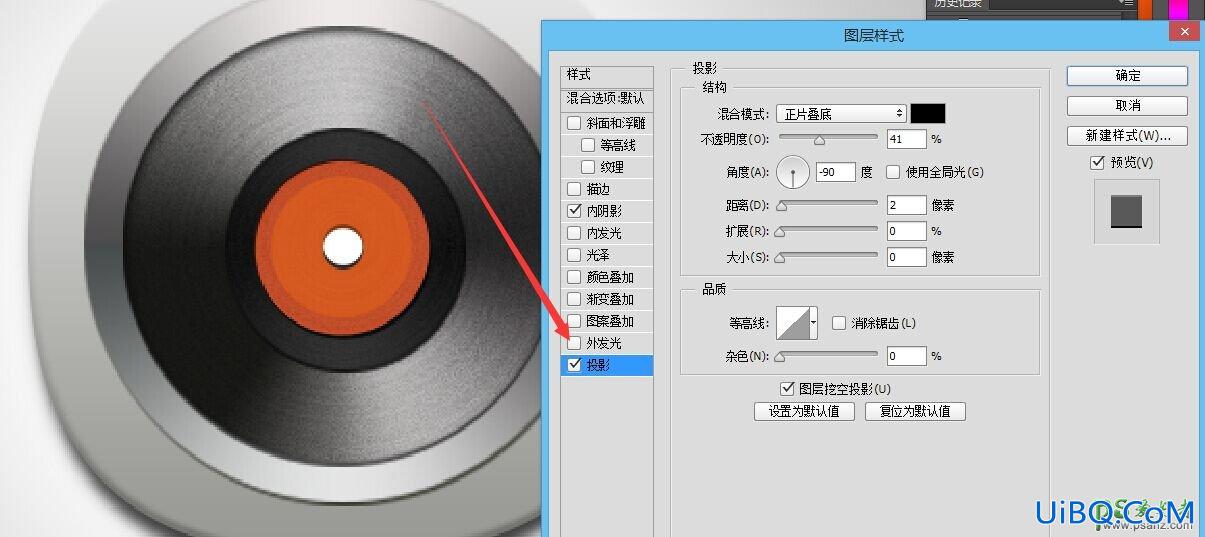Viewport: 1205px width, 537px height.
Task: Enable the 颜色叠加 checkbox
Action: coord(574,277)
